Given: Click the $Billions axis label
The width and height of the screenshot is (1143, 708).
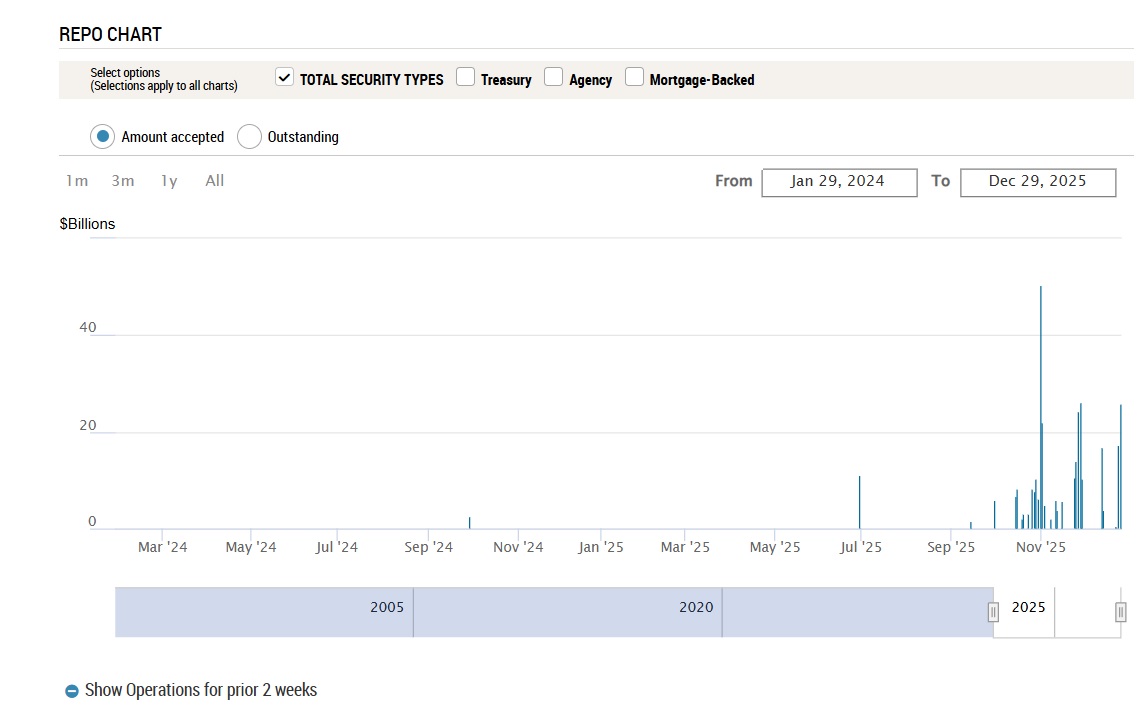Looking at the screenshot, I should 87,224.
